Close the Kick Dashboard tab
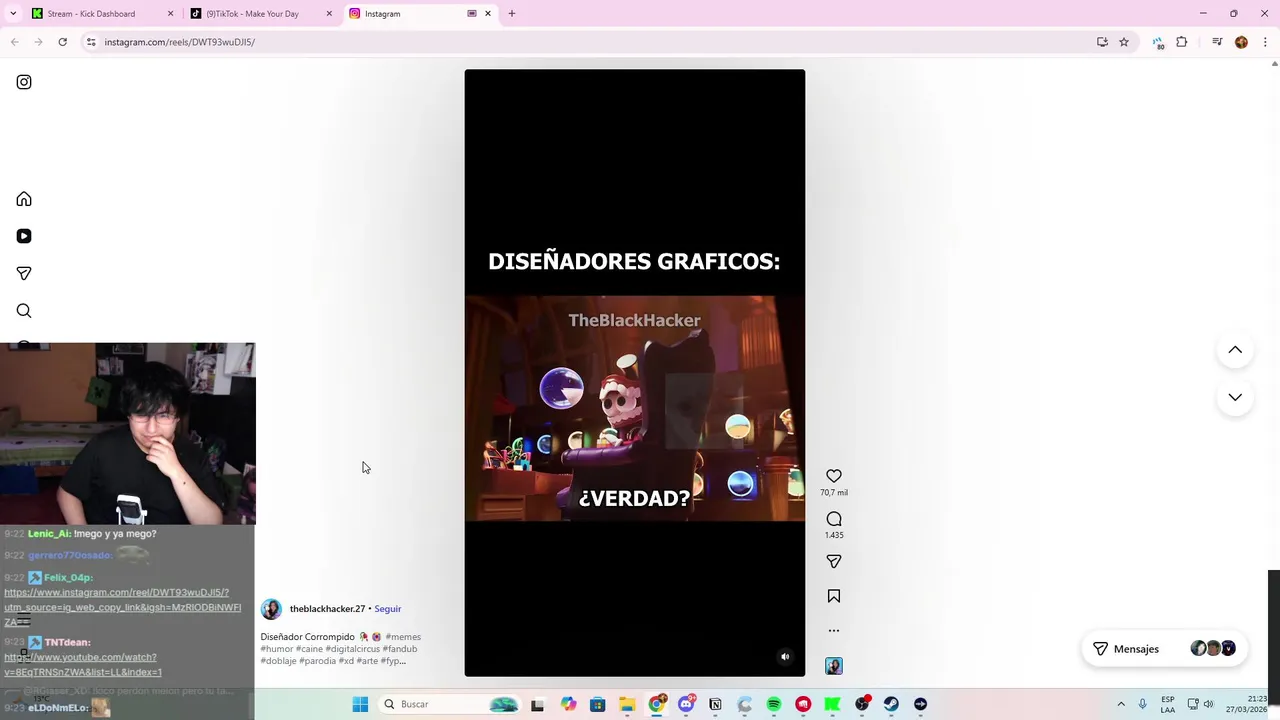1280x720 pixels. click(x=170, y=14)
